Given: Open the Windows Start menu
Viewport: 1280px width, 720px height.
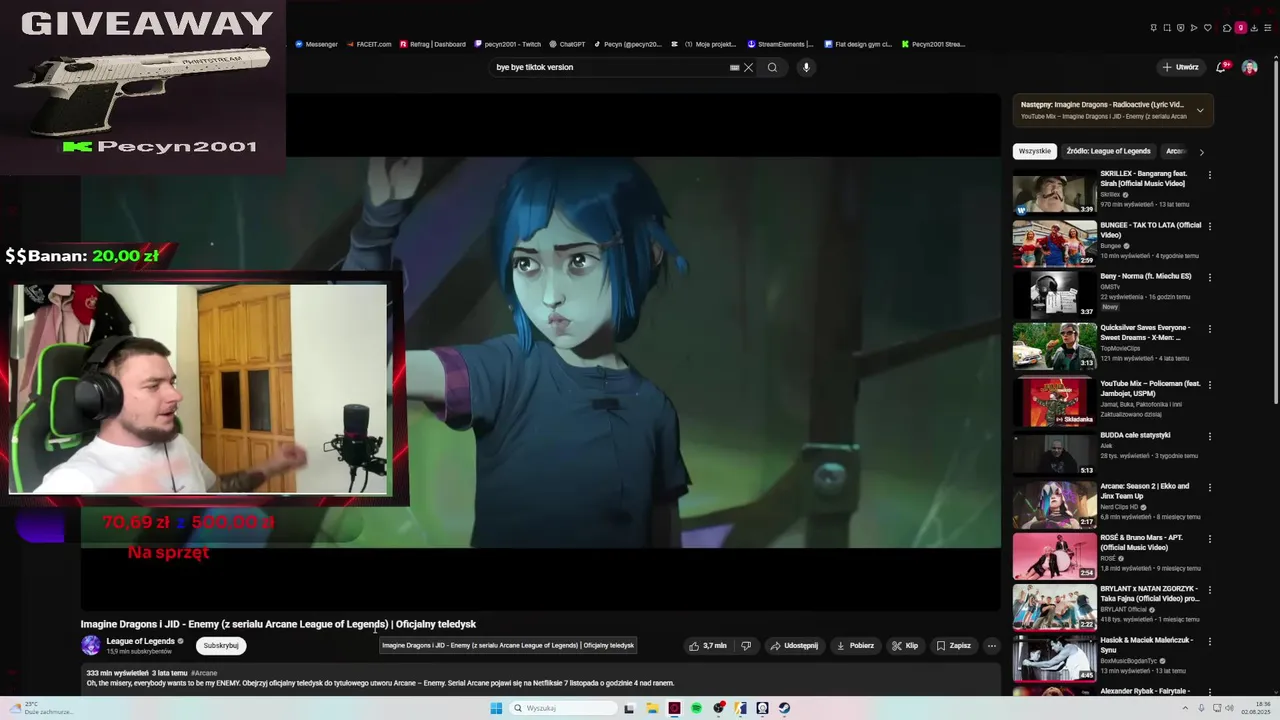Looking at the screenshot, I should [496, 708].
